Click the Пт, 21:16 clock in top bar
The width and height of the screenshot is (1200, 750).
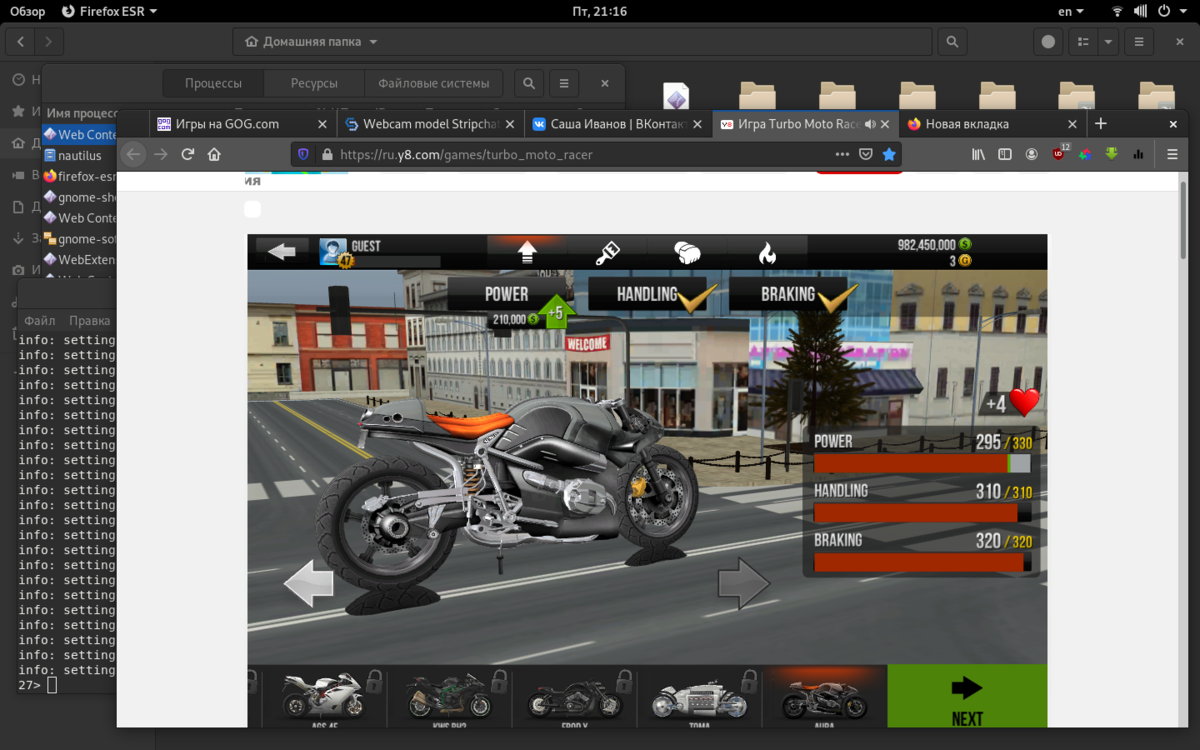(x=600, y=11)
